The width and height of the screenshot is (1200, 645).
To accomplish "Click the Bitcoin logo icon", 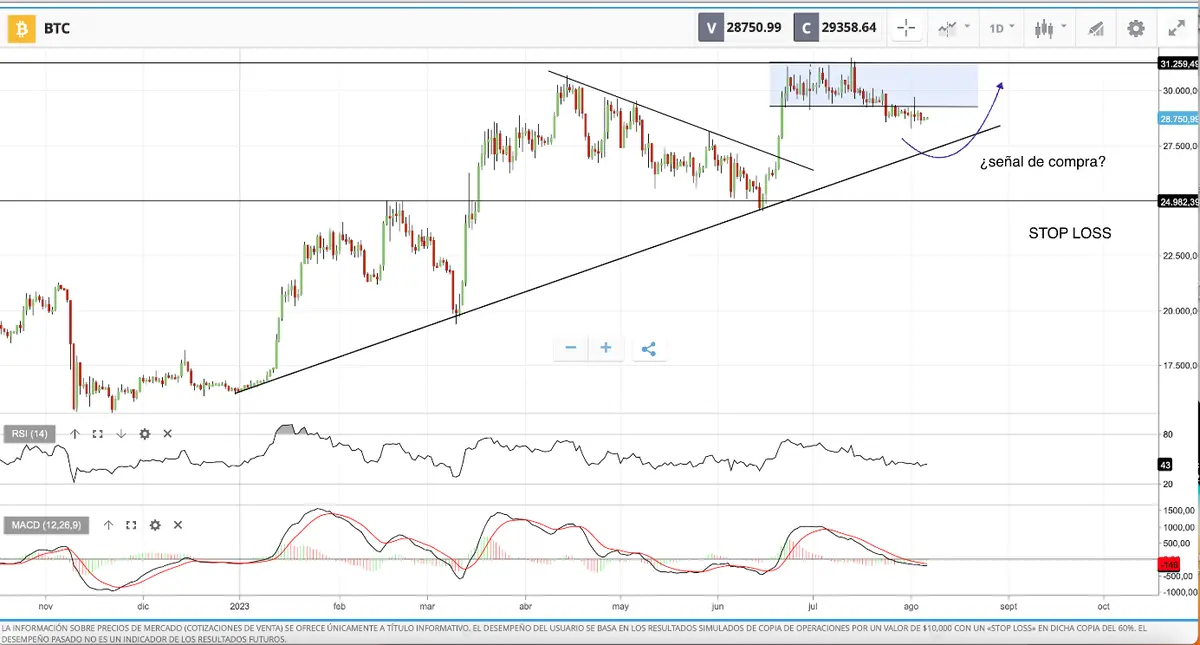I will pyautogui.click(x=20, y=28).
